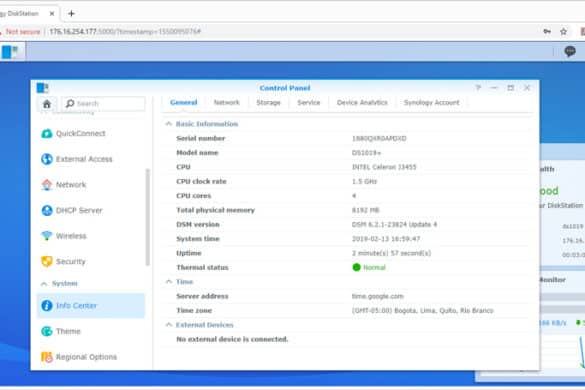Click the Control Panel search field
Image resolution: width=585 pixels, height=390 pixels.
104,103
